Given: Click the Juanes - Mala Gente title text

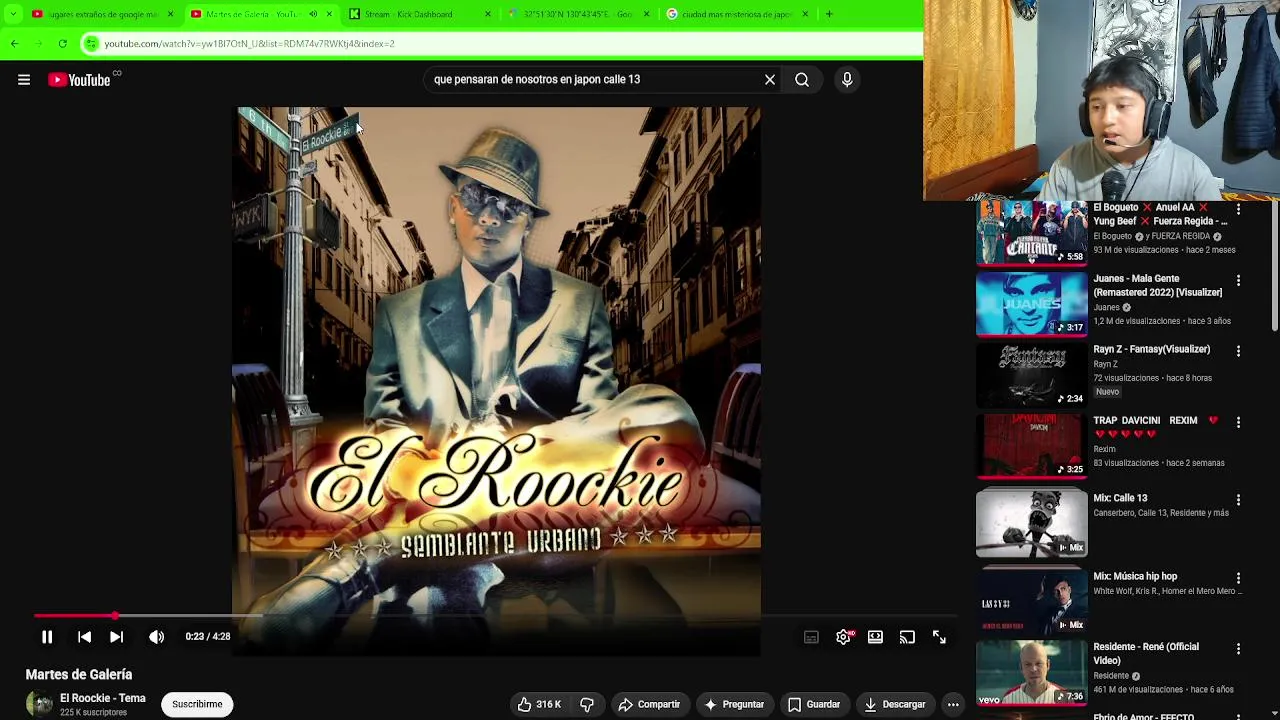Looking at the screenshot, I should tap(1157, 285).
